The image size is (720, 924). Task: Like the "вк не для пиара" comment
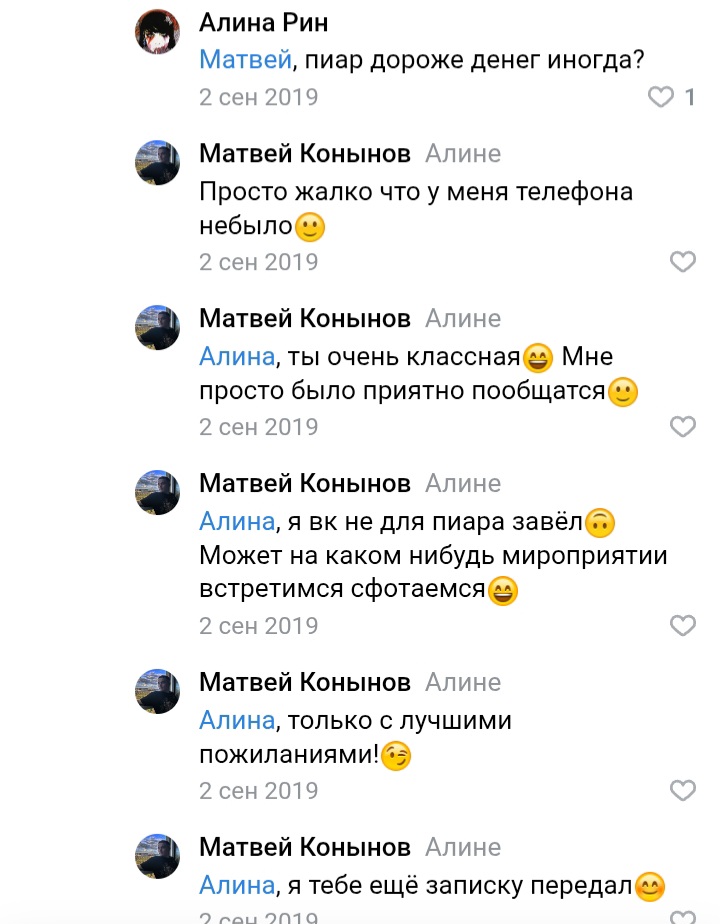[682, 626]
